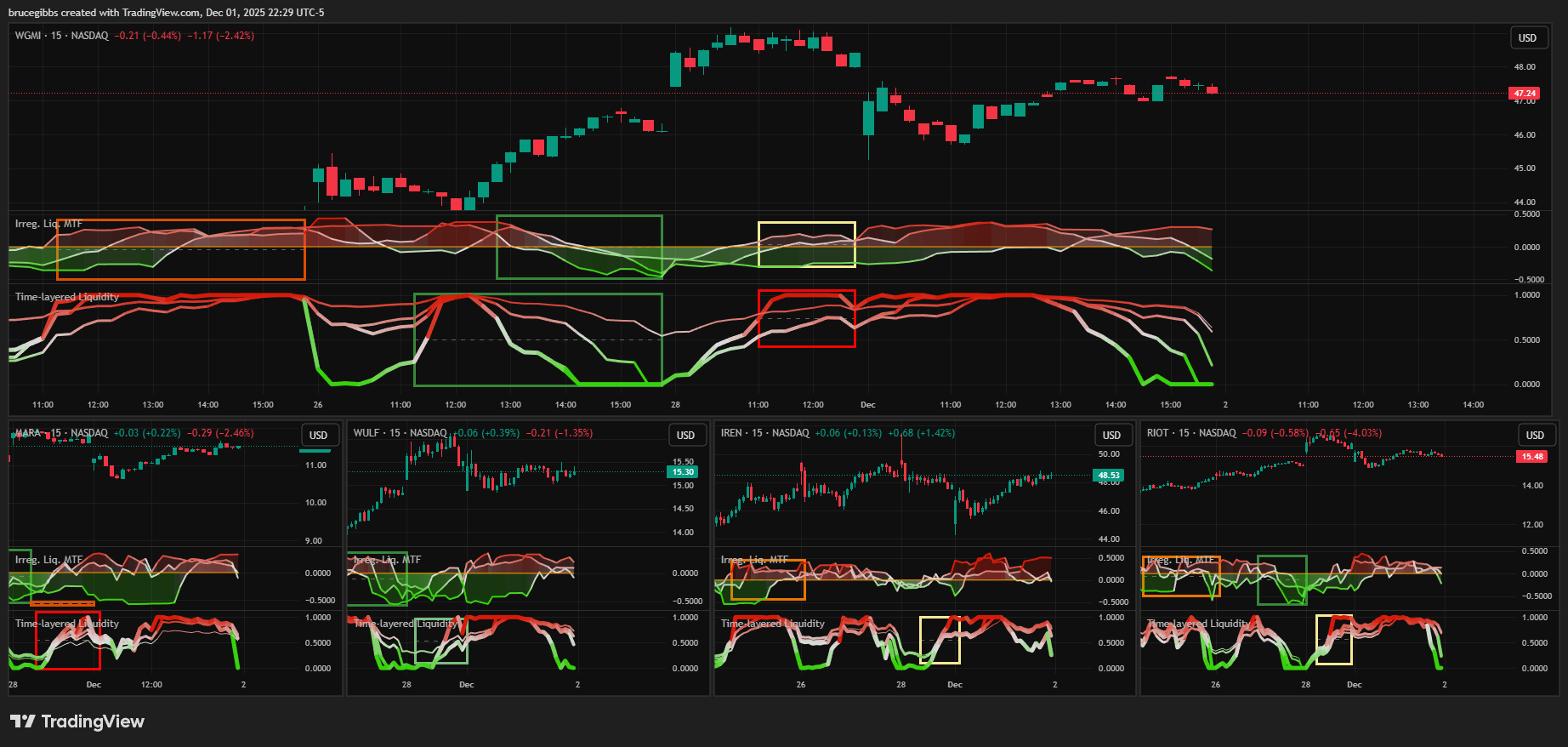Image resolution: width=1568 pixels, height=747 pixels.
Task: Click the red 15.48 price tag on RIOT chart
Action: 1531,457
